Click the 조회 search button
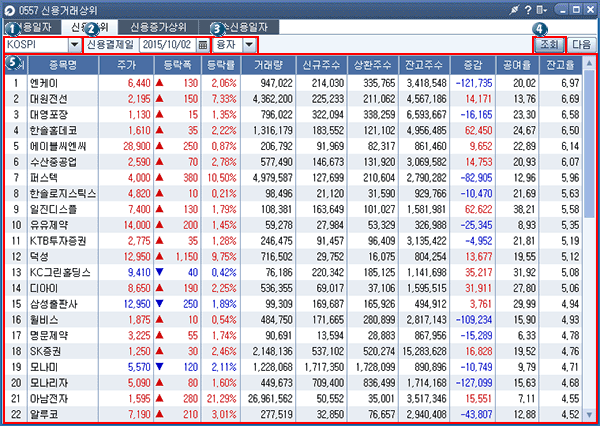This screenshot has width=600, height=426. point(549,45)
